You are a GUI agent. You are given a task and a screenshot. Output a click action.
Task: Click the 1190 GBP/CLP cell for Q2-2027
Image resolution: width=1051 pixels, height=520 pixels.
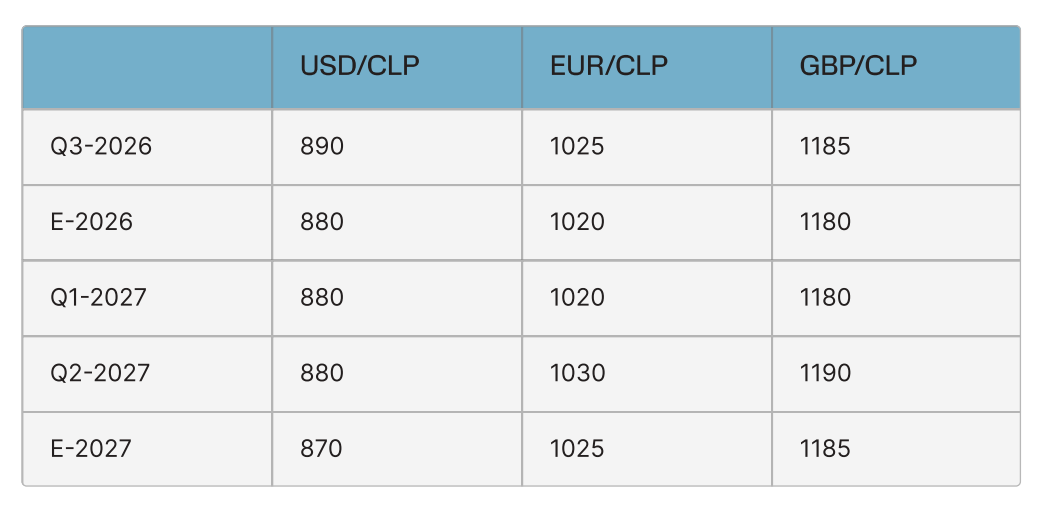896,374
